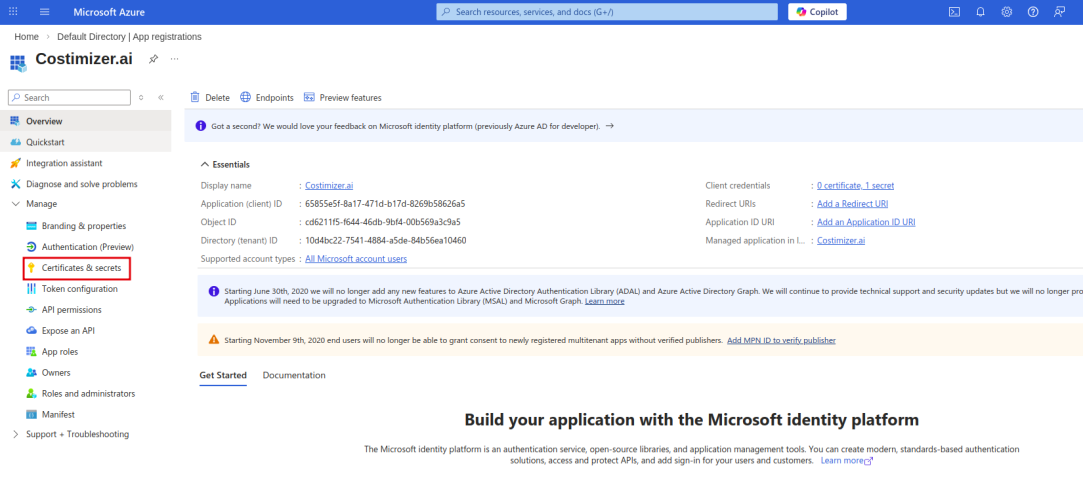Open Cloud Shell from the top bar
Viewport: 1083px width, 483px height.
954,12
